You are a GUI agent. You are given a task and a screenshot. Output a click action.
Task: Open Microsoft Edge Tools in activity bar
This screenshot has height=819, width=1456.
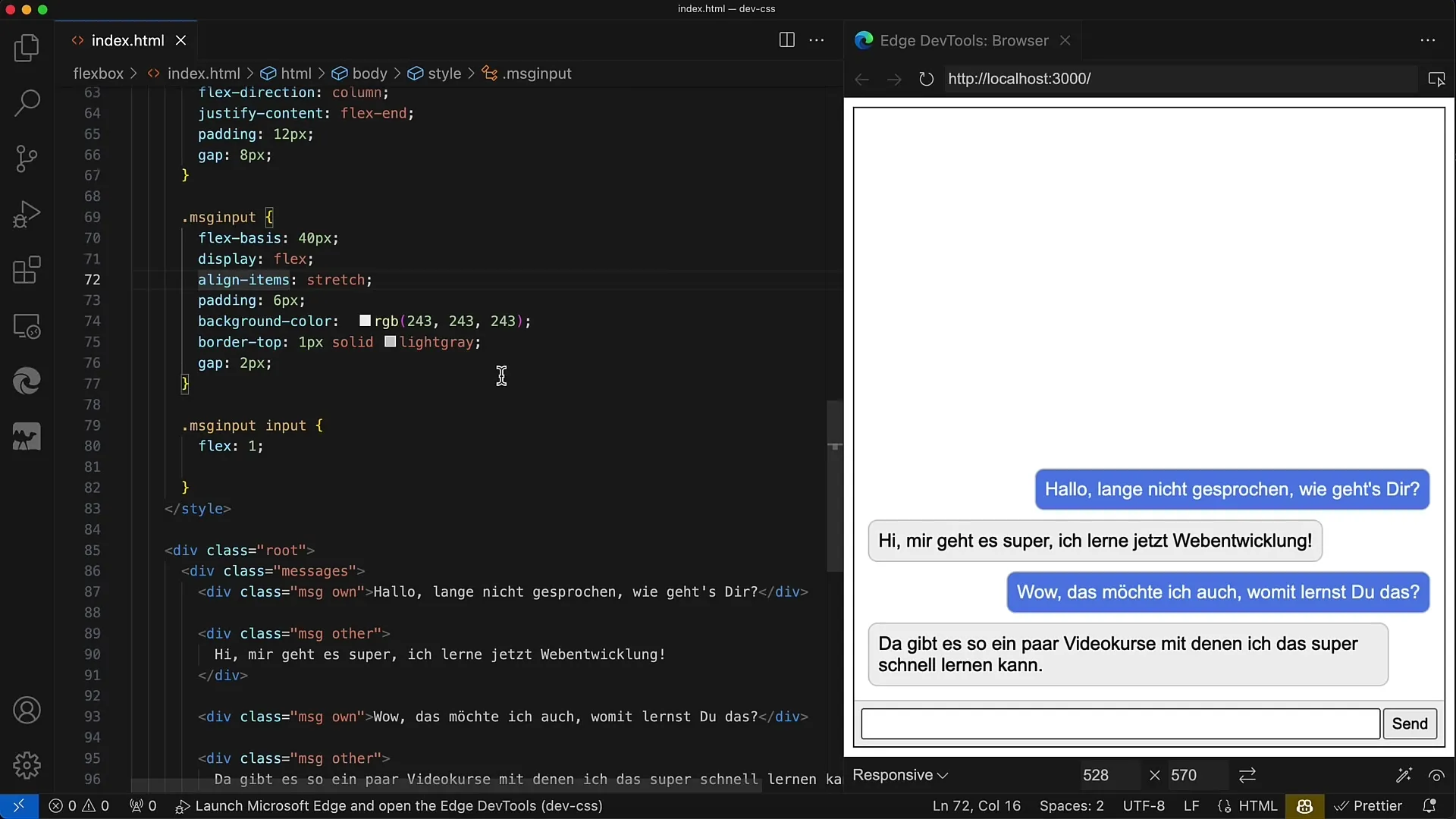tap(27, 381)
